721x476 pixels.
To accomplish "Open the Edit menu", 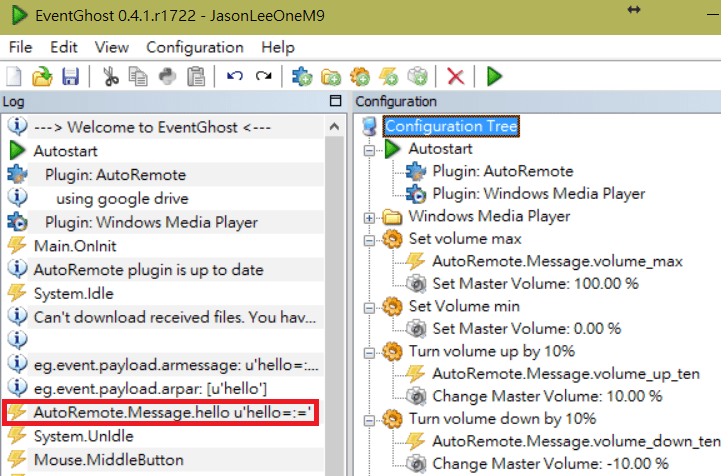I will tap(64, 47).
